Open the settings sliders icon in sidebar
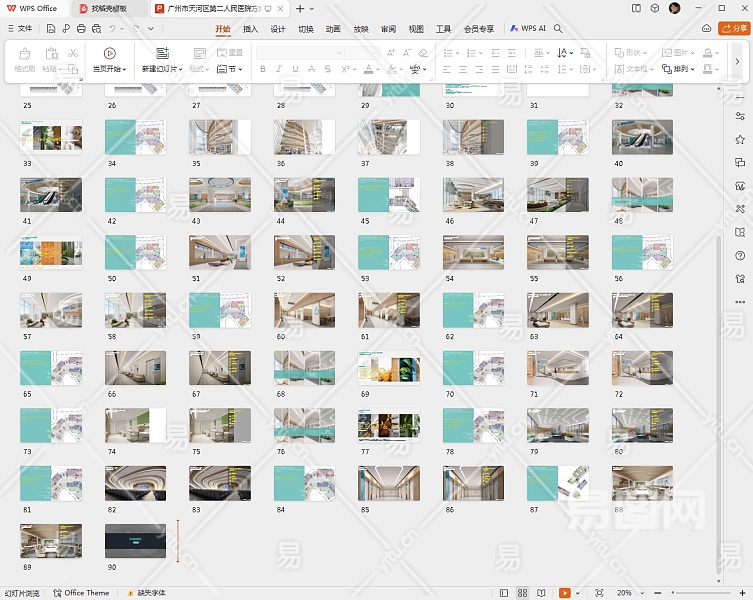The height and width of the screenshot is (600, 753). click(x=740, y=116)
